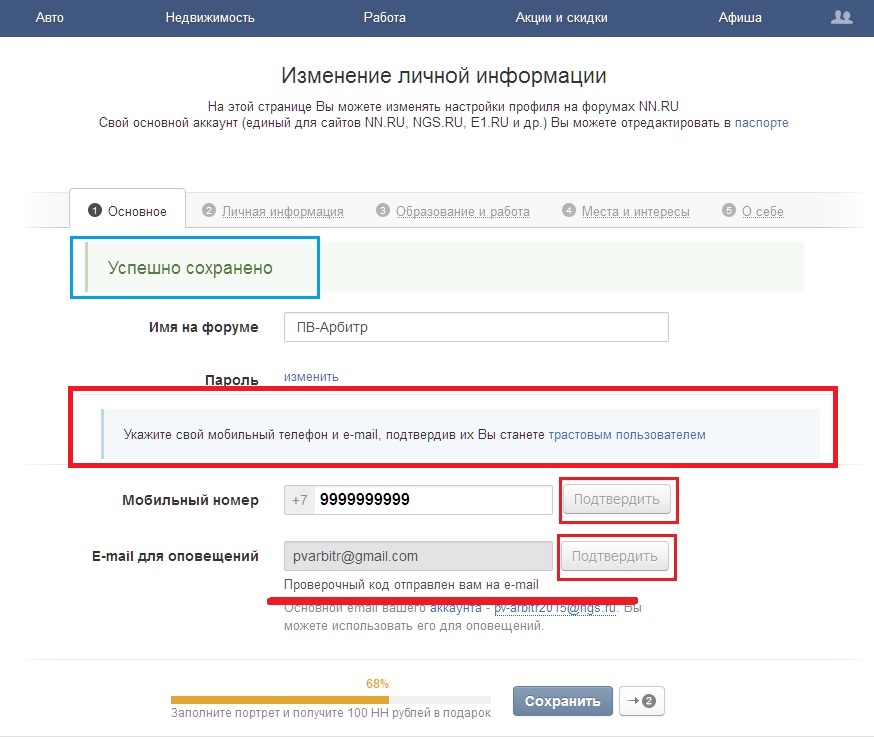
Task: Click the 68% profile progress bar
Action: (330, 700)
